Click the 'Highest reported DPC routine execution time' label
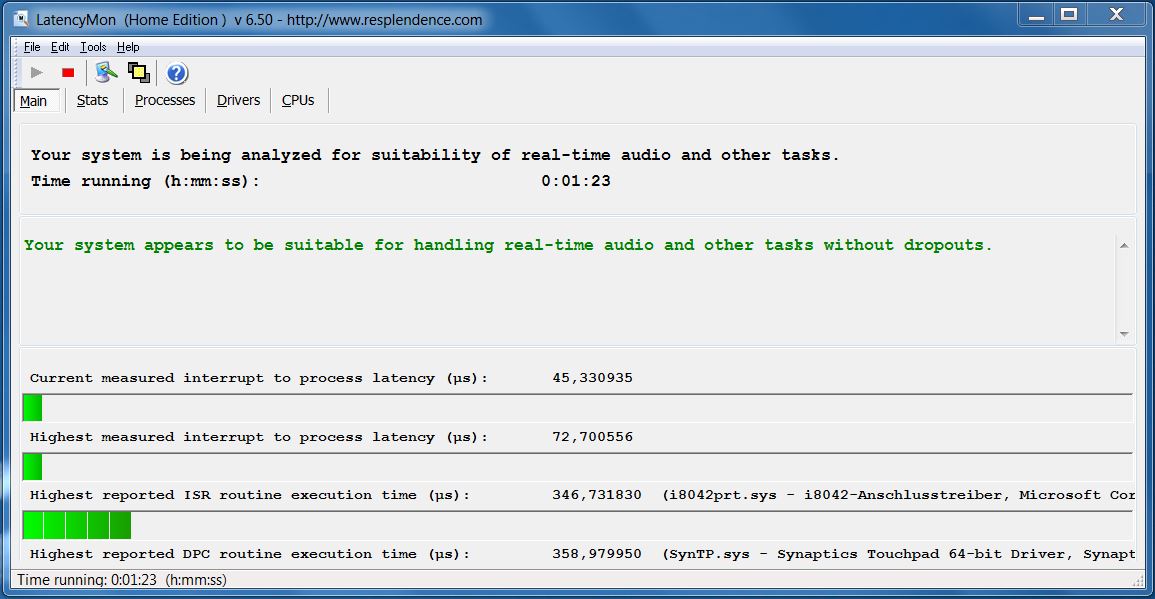 click(250, 554)
